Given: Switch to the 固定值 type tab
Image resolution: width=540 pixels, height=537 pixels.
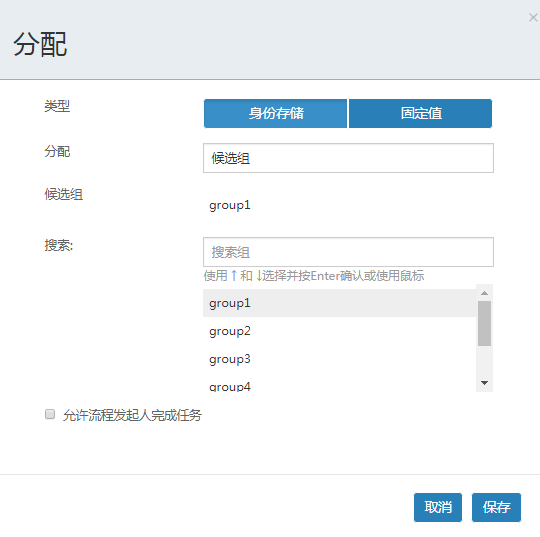Looking at the screenshot, I should pyautogui.click(x=420, y=113).
